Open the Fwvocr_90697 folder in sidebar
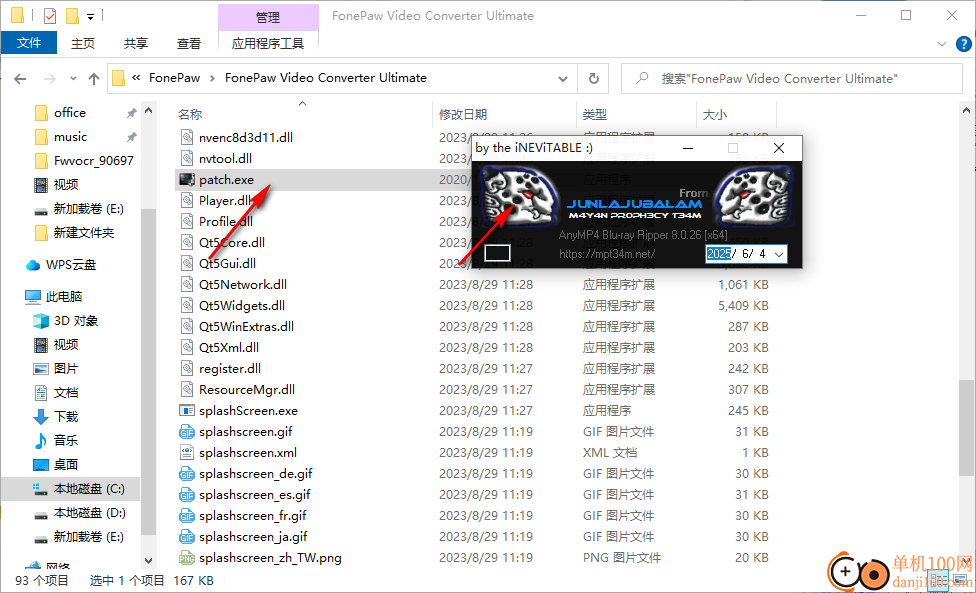Viewport: 976px width, 593px height. [93, 161]
